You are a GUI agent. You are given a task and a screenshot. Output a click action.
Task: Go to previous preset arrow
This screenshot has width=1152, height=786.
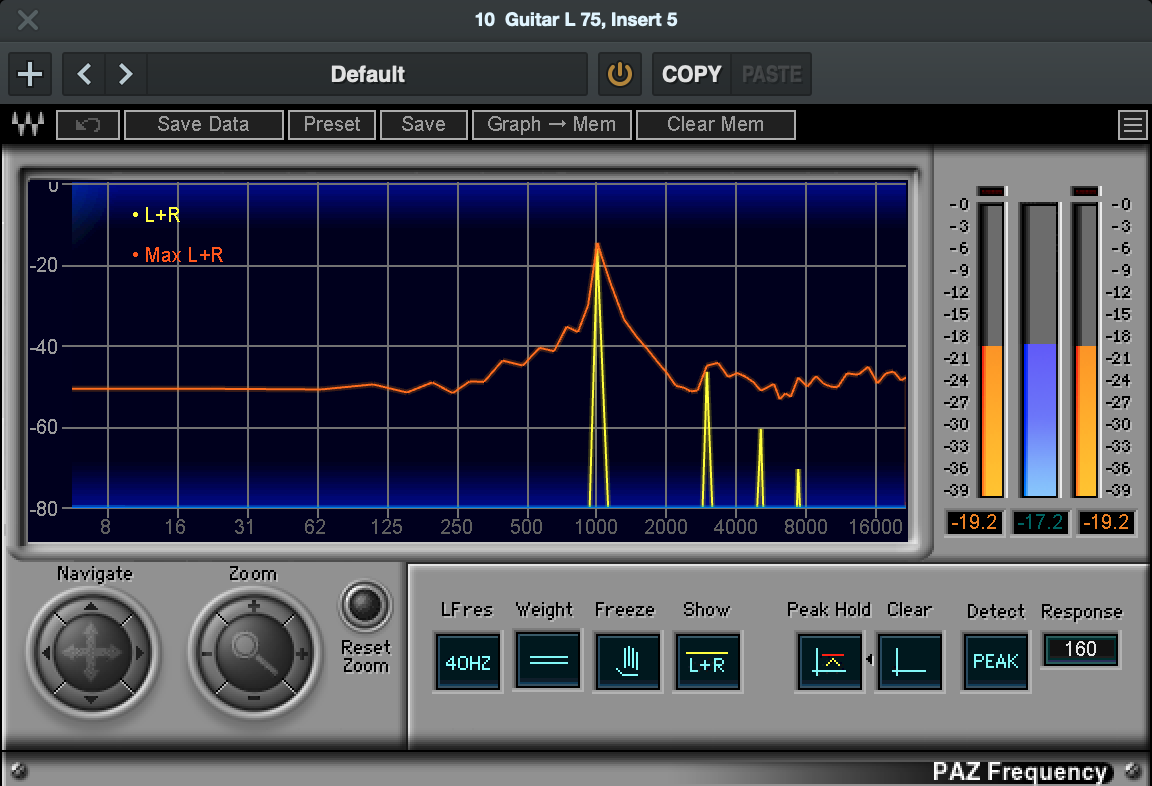[x=85, y=74]
